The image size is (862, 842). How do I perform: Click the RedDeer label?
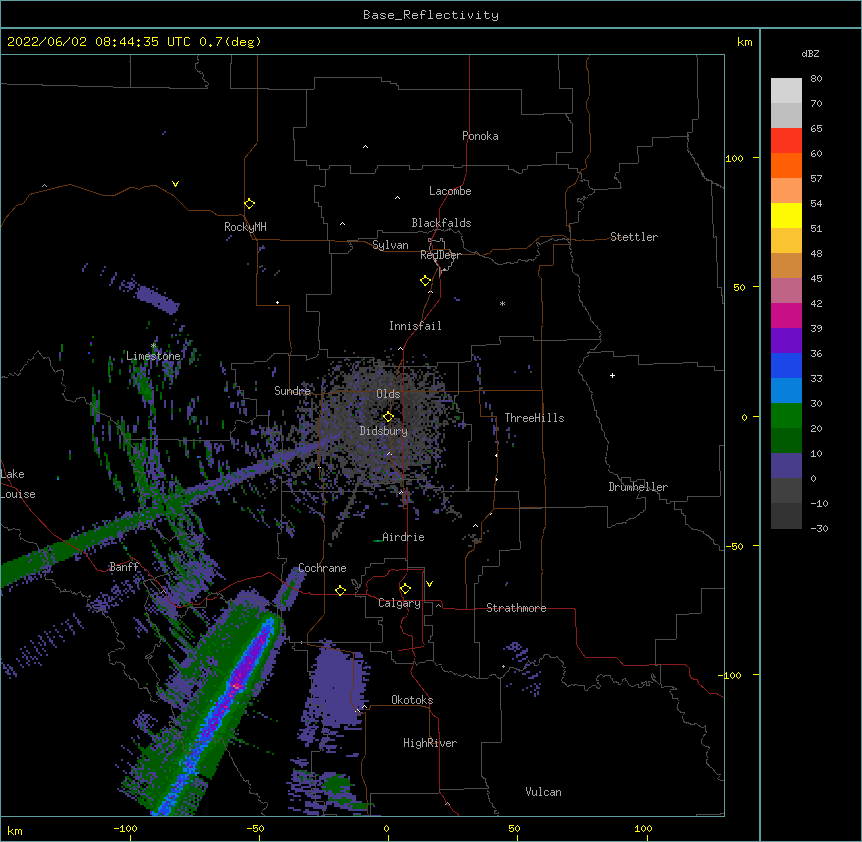click(x=440, y=255)
